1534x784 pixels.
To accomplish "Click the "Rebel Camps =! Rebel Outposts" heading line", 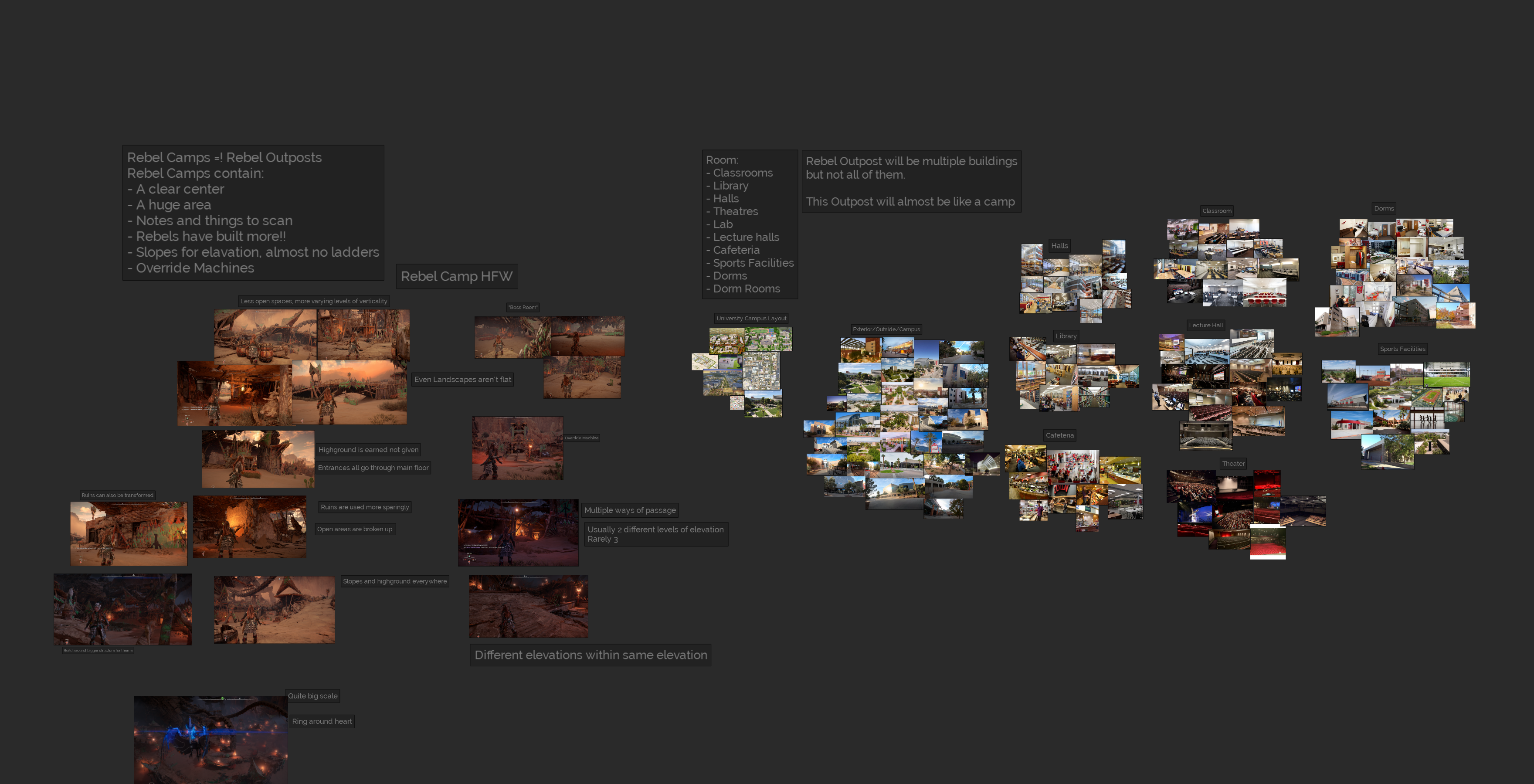I will 224,157.
